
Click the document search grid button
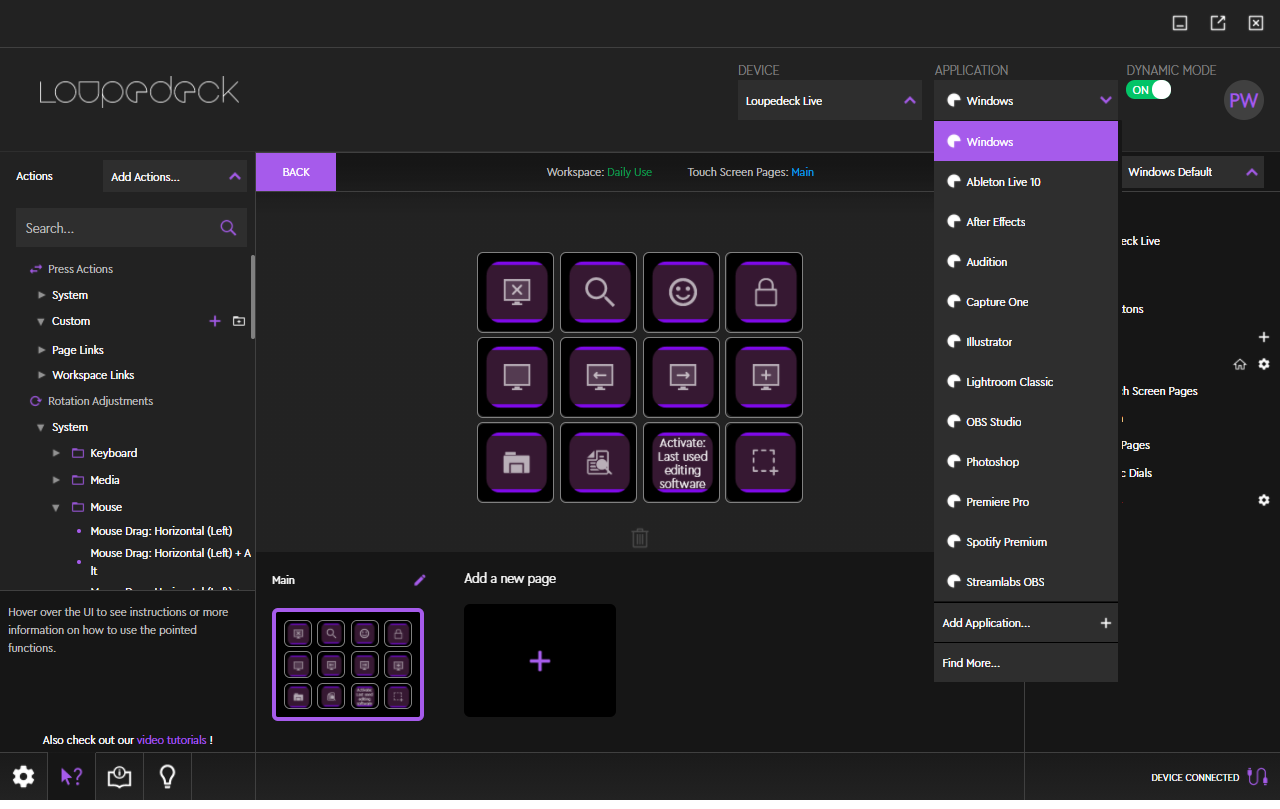[x=598, y=462]
